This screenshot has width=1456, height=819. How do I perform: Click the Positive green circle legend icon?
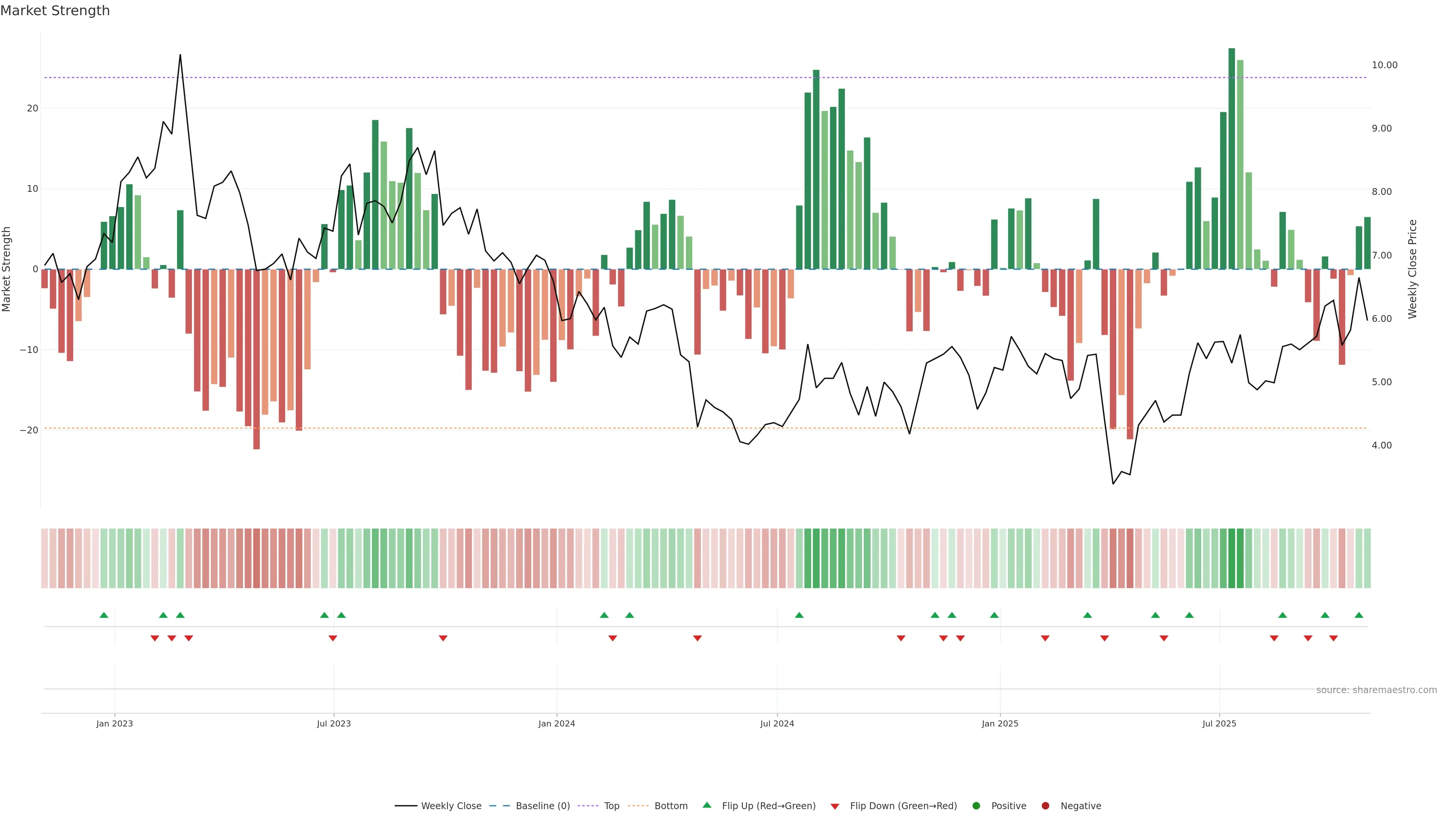976,805
